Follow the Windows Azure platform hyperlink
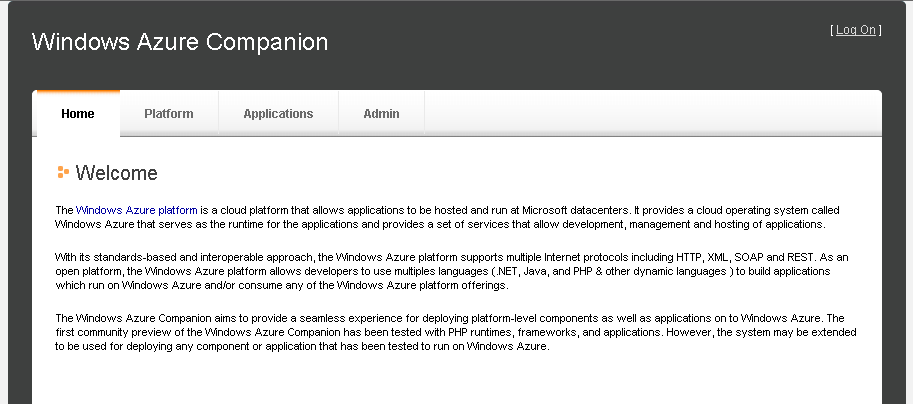 (x=136, y=210)
